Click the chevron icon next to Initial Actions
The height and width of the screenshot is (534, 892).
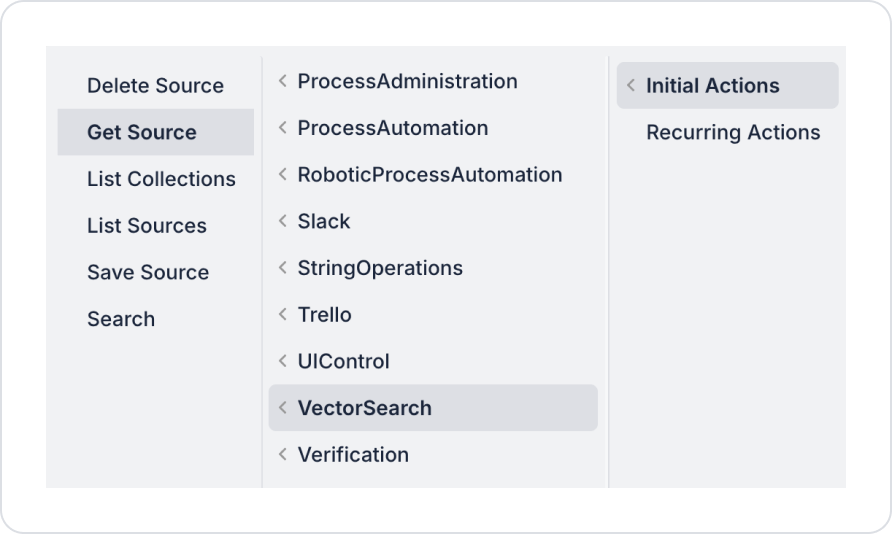coord(631,86)
